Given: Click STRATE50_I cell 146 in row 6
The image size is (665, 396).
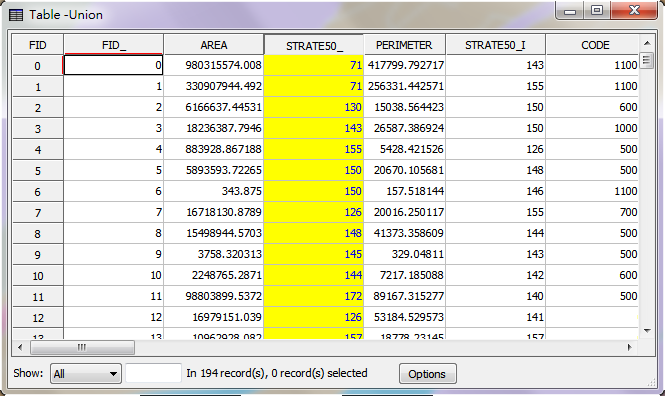Looking at the screenshot, I should tap(495, 191).
